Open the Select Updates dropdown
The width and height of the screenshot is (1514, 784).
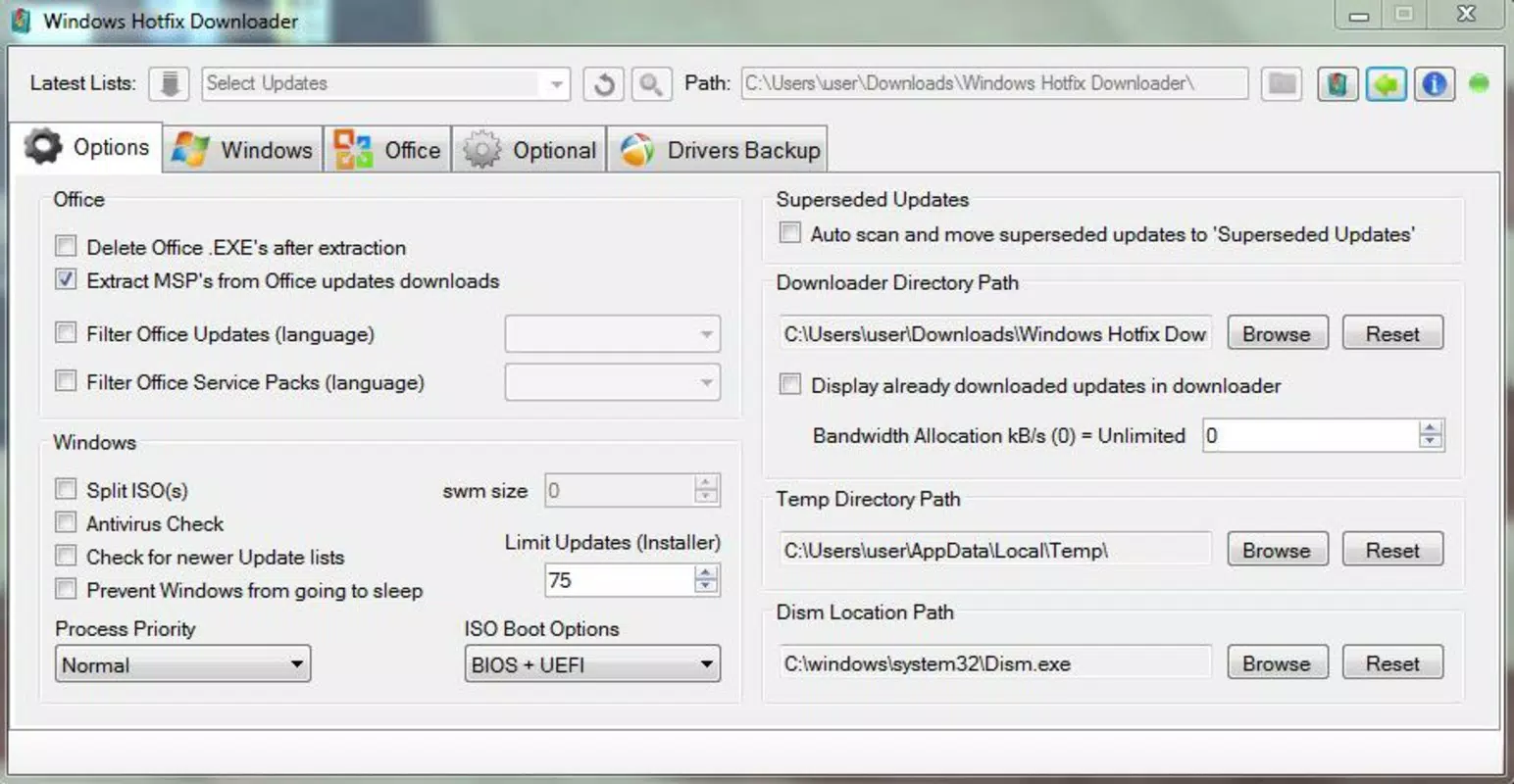pyautogui.click(x=386, y=84)
